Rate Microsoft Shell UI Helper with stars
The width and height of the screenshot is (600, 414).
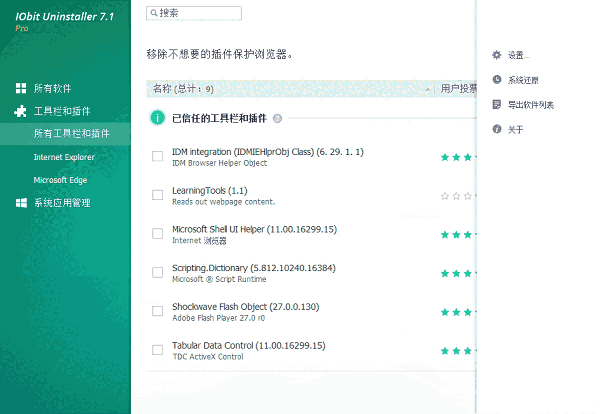459,234
